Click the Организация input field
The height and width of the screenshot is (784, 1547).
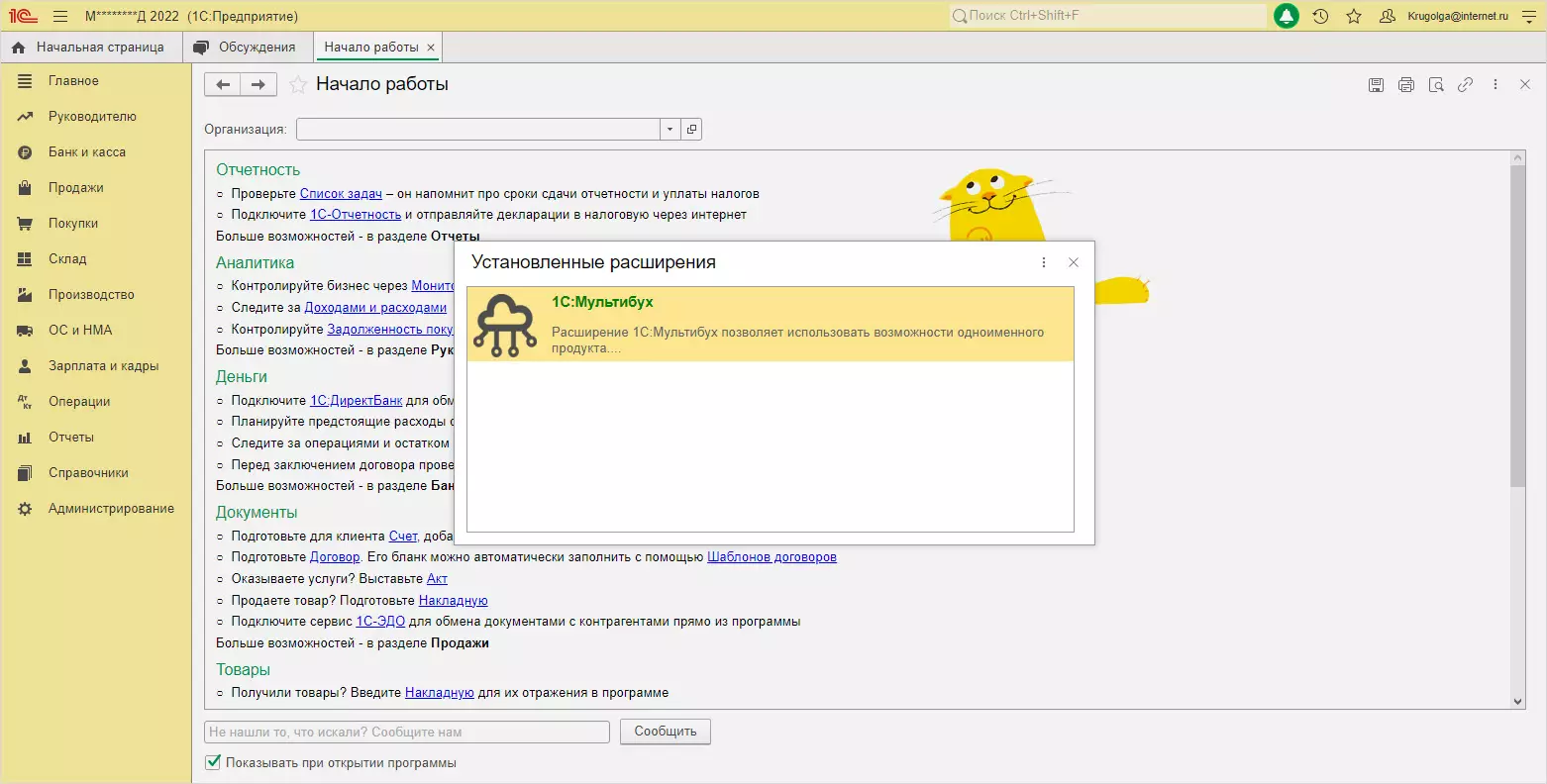(478, 130)
